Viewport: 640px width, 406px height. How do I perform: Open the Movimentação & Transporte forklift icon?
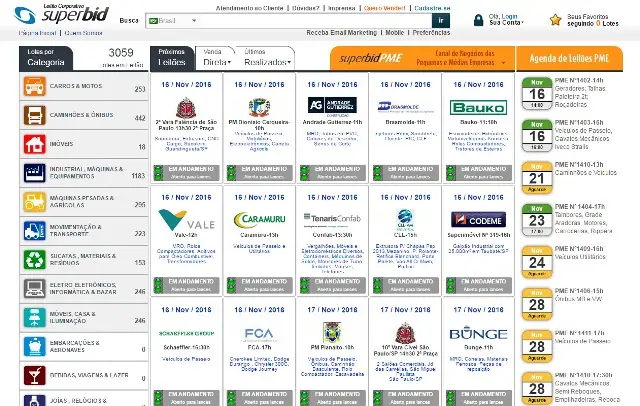coord(34,231)
